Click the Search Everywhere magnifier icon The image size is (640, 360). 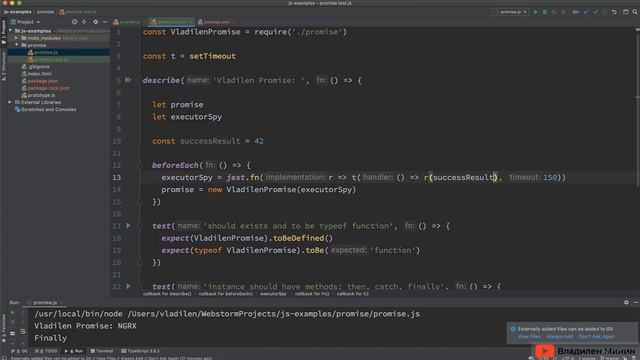[x=635, y=12]
